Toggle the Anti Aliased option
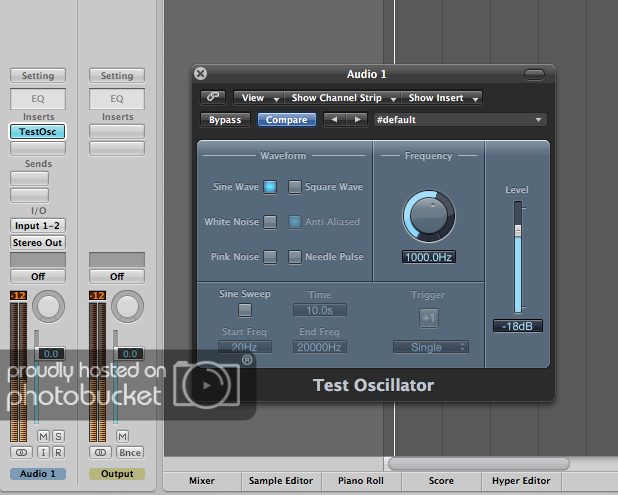The width and height of the screenshot is (618, 495). (x=294, y=222)
